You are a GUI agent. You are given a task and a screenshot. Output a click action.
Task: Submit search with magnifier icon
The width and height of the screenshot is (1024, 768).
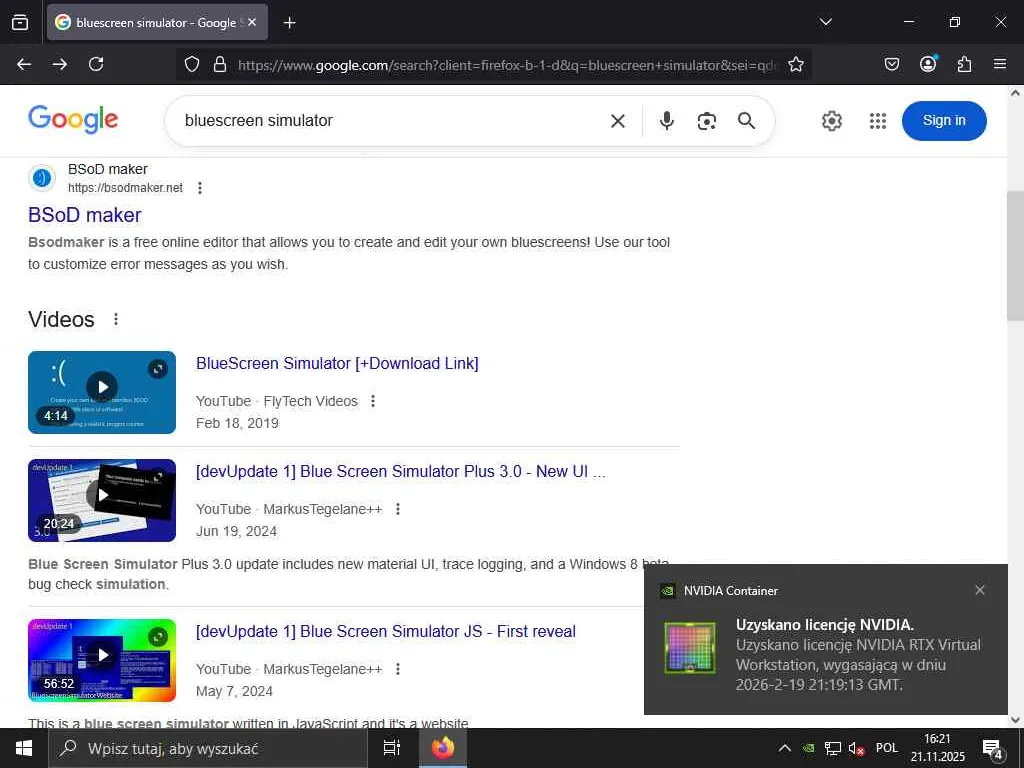coord(746,121)
